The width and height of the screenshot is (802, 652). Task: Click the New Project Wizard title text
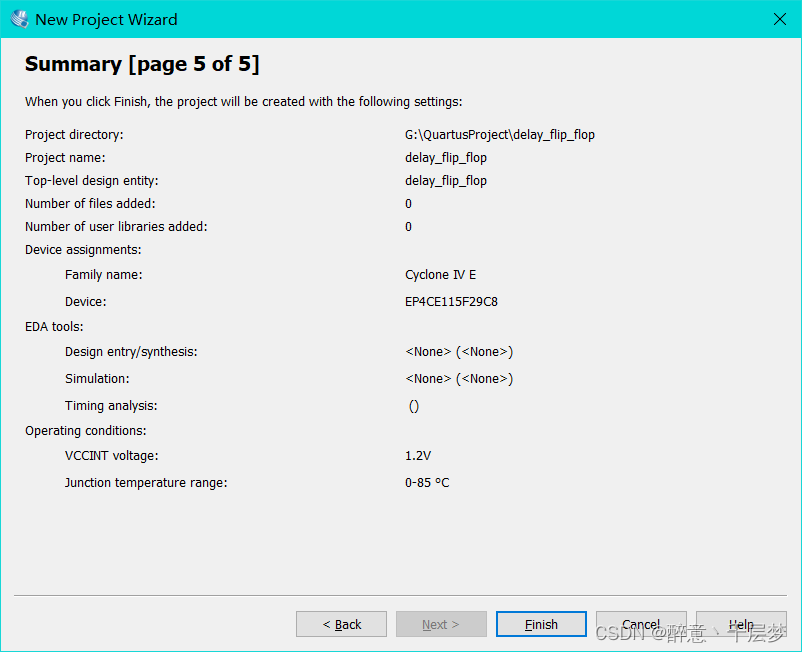click(106, 19)
